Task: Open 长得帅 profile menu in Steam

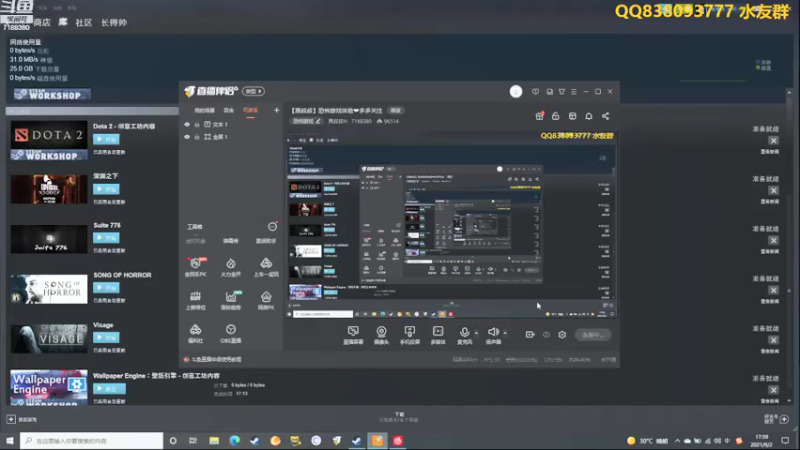Action: click(114, 22)
